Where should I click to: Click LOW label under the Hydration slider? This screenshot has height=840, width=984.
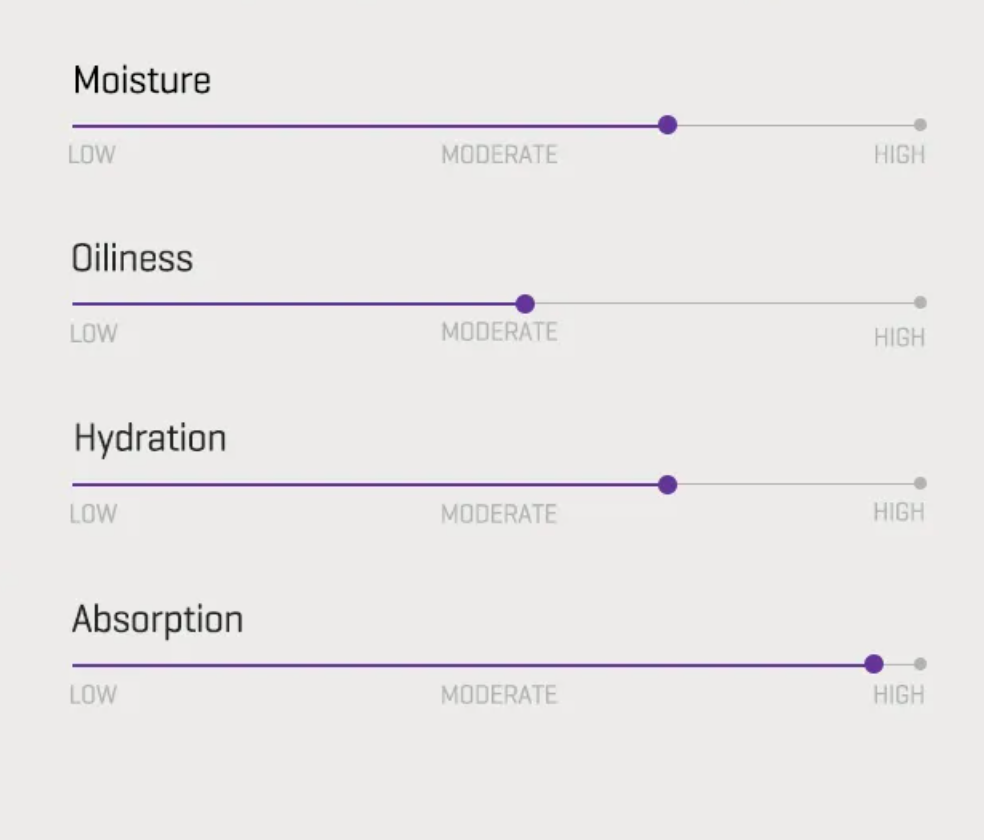tap(91, 514)
